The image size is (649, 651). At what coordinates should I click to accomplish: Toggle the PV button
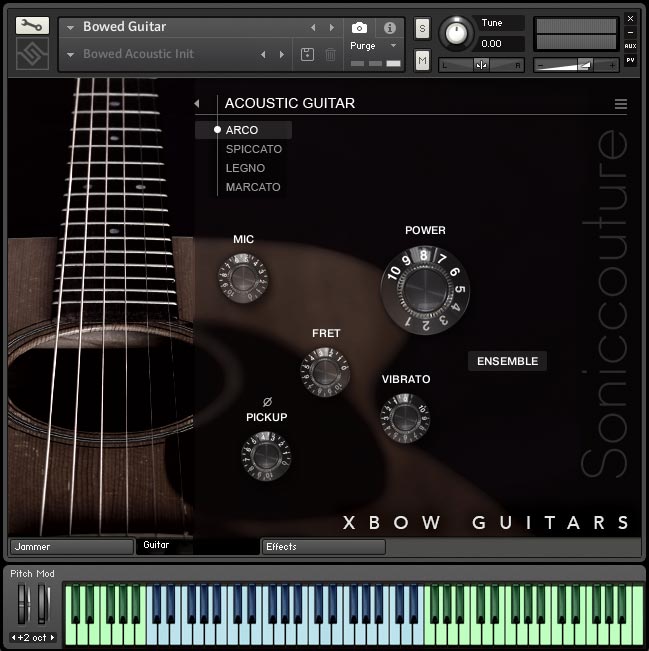click(630, 60)
